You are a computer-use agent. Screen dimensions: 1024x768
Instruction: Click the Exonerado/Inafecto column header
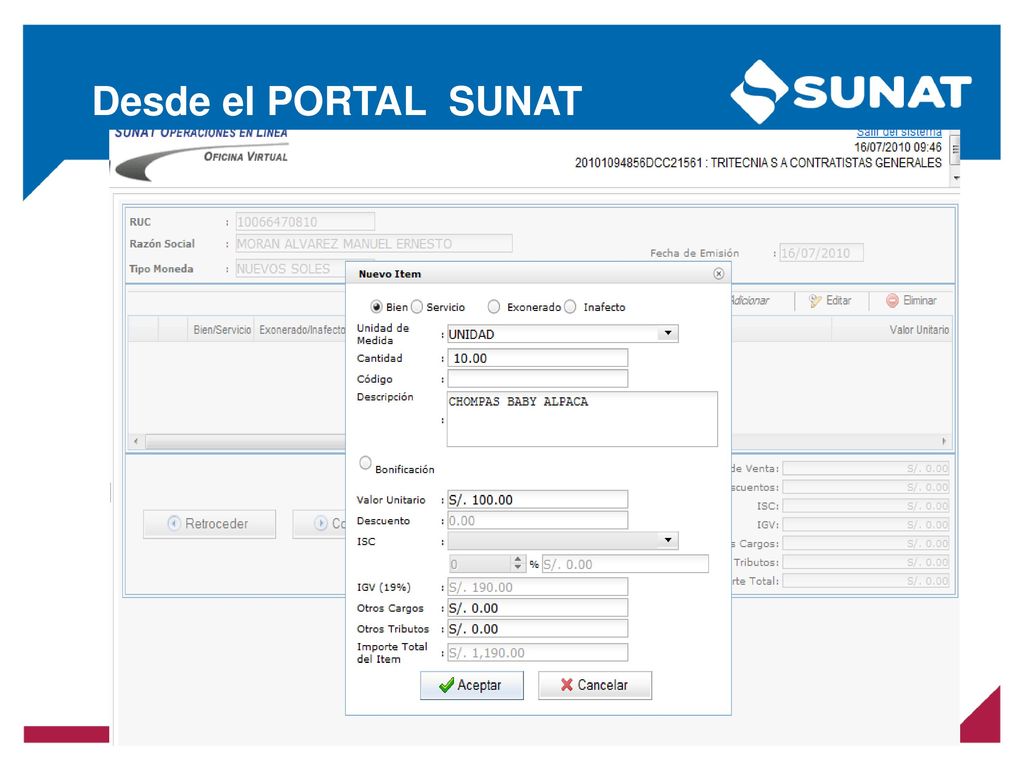[x=302, y=330]
